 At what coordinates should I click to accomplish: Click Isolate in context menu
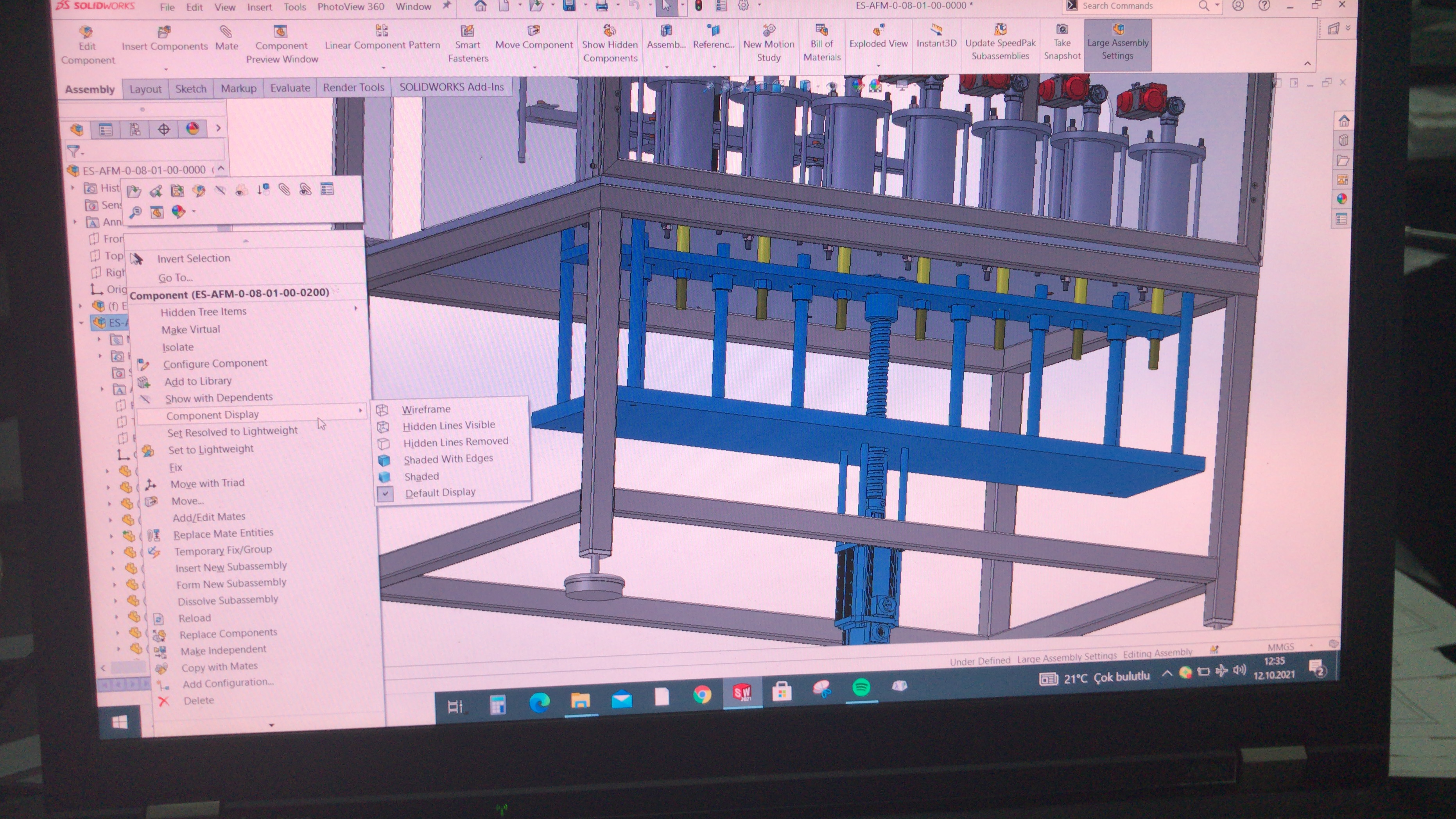click(x=178, y=347)
